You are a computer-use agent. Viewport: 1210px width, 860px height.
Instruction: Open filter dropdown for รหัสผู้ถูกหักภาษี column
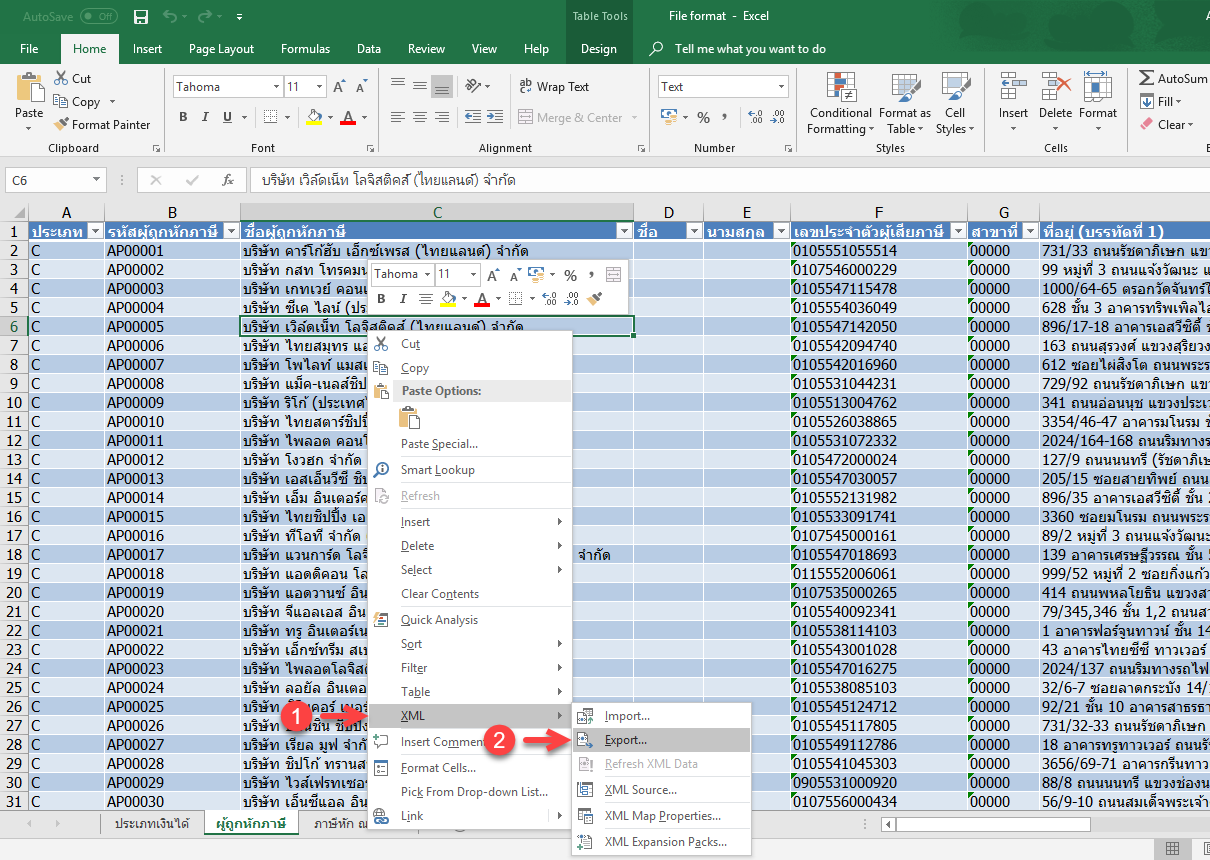click(x=230, y=231)
